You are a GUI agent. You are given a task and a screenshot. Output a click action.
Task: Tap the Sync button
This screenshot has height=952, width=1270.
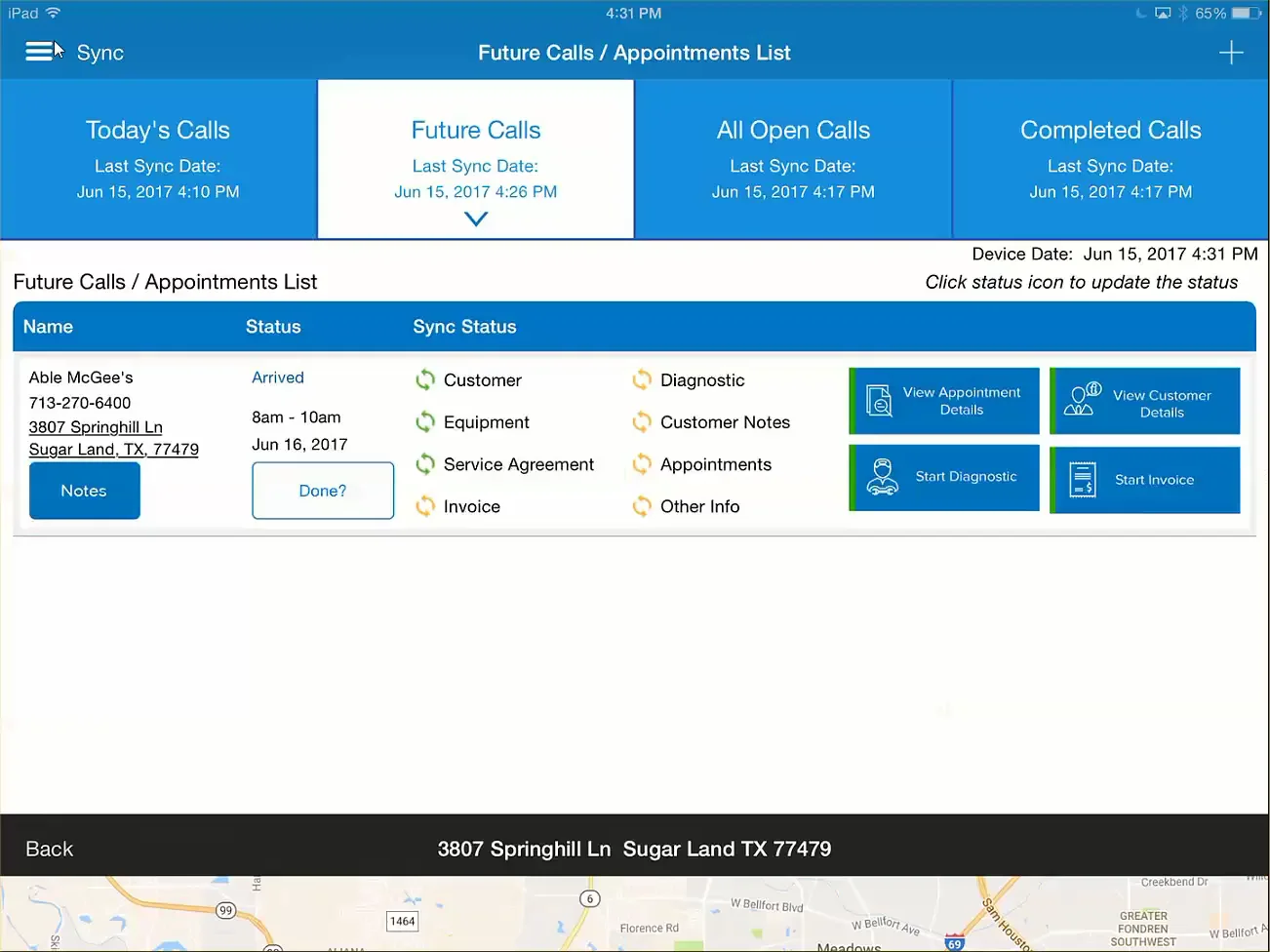coord(100,53)
